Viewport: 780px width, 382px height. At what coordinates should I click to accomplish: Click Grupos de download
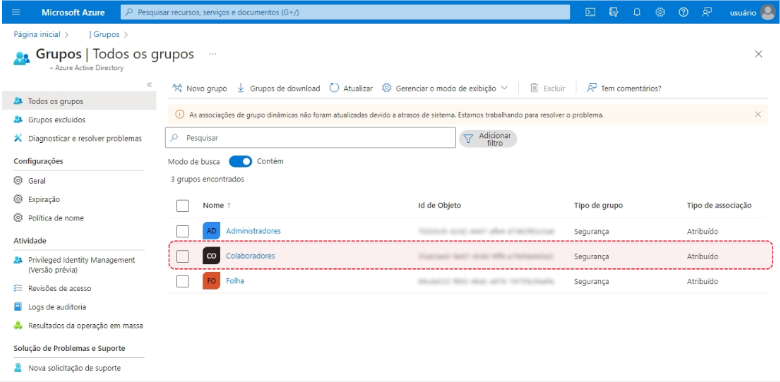pyautogui.click(x=278, y=88)
